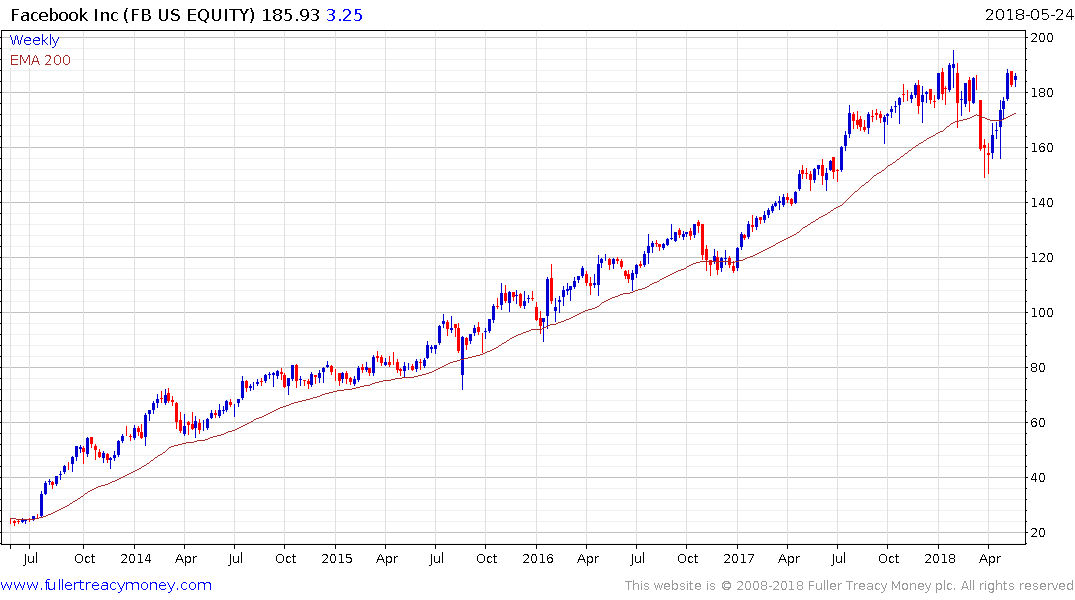
Task: Click the 2016 year axis label
Action: (x=538, y=558)
